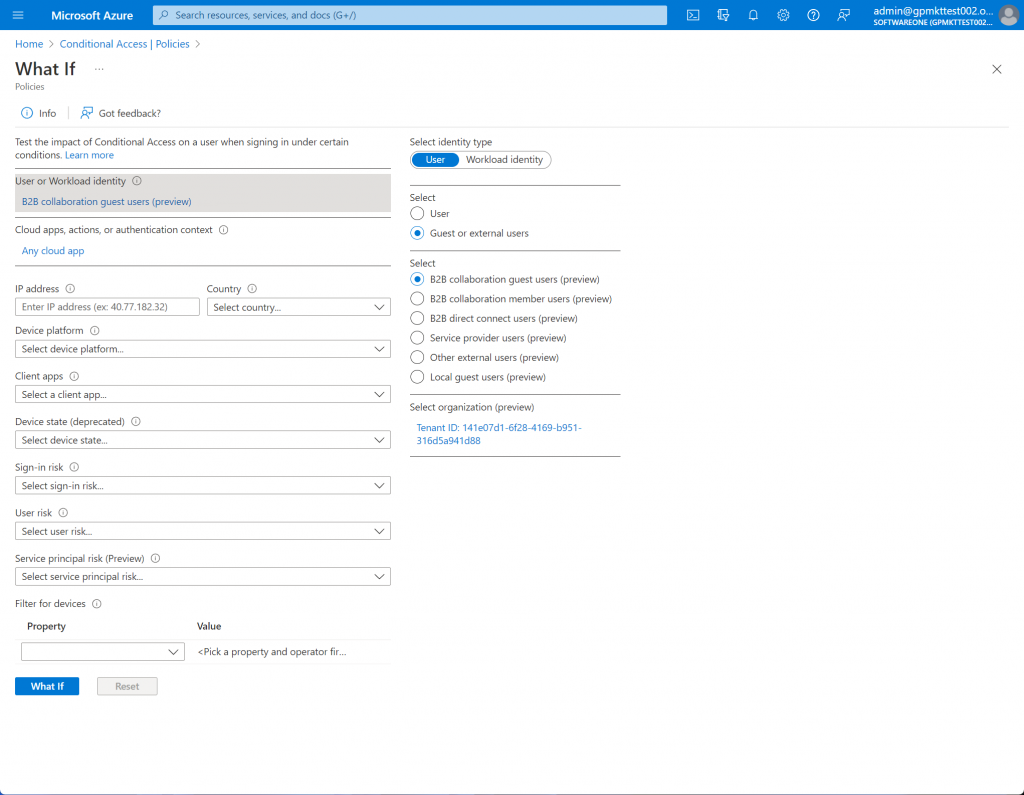The image size is (1024, 795).
Task: Launch Cloud Shell from the top bar
Action: tap(692, 15)
